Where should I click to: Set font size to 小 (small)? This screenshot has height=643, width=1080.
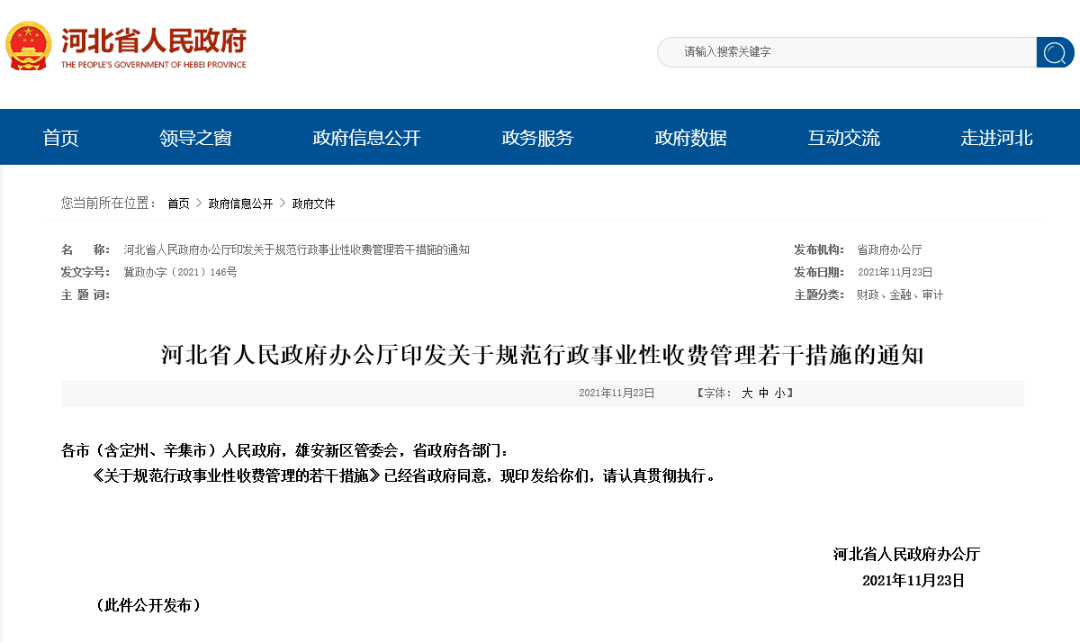[x=780, y=393]
